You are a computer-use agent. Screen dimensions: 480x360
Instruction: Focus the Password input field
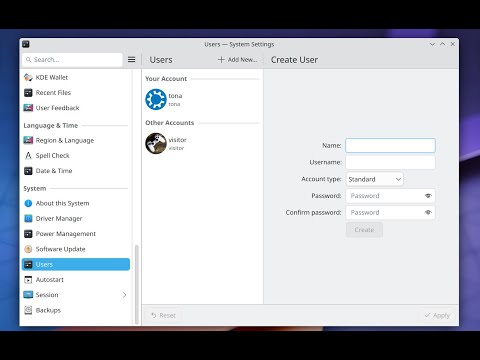pos(390,196)
